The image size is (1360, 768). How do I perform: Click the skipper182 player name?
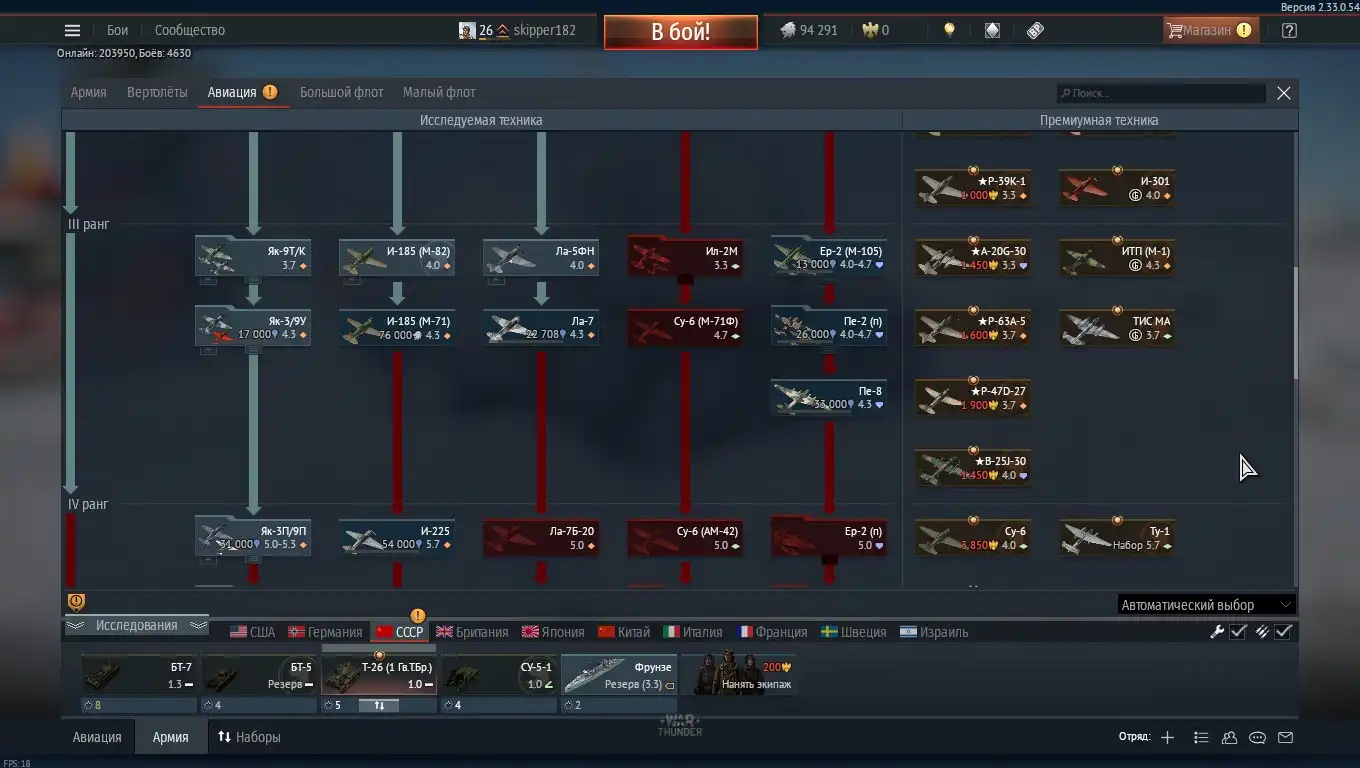tap(545, 30)
